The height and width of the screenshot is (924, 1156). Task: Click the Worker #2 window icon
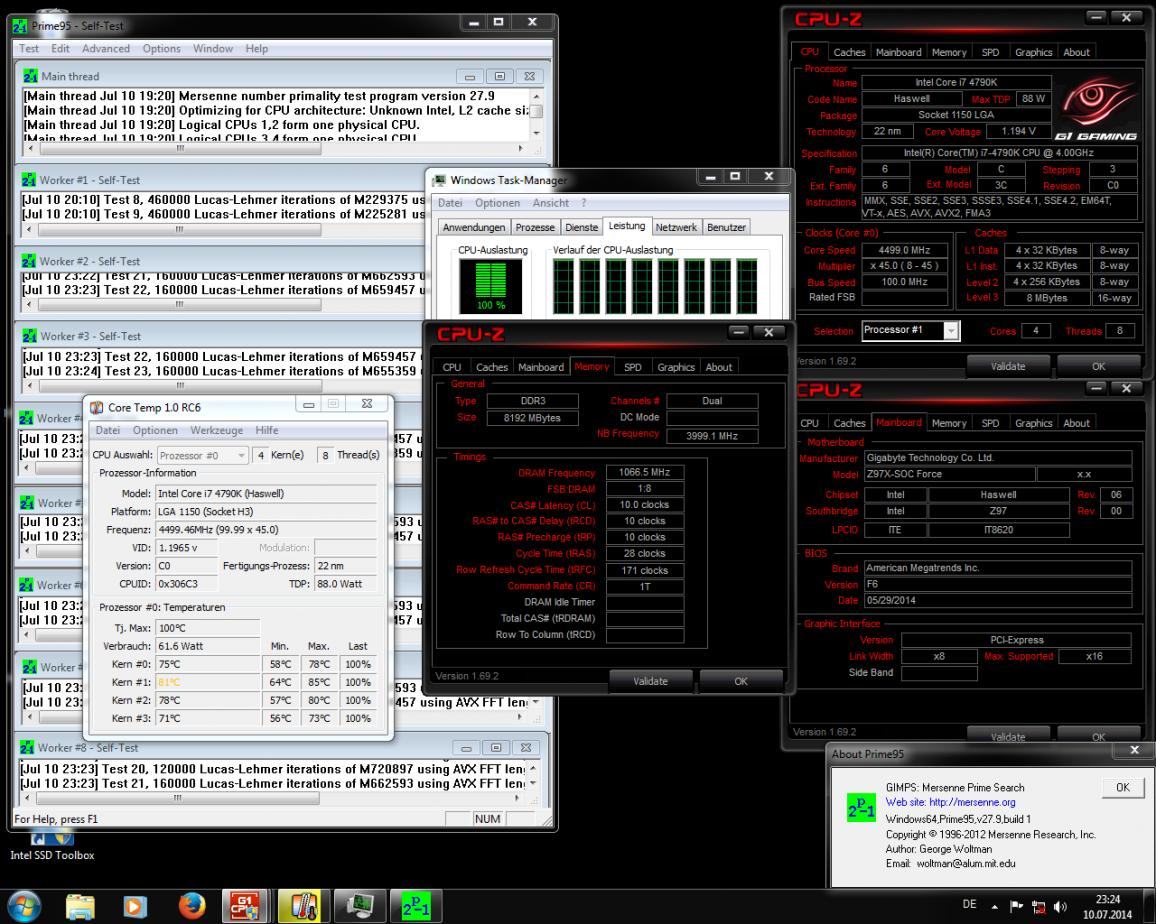coord(29,261)
